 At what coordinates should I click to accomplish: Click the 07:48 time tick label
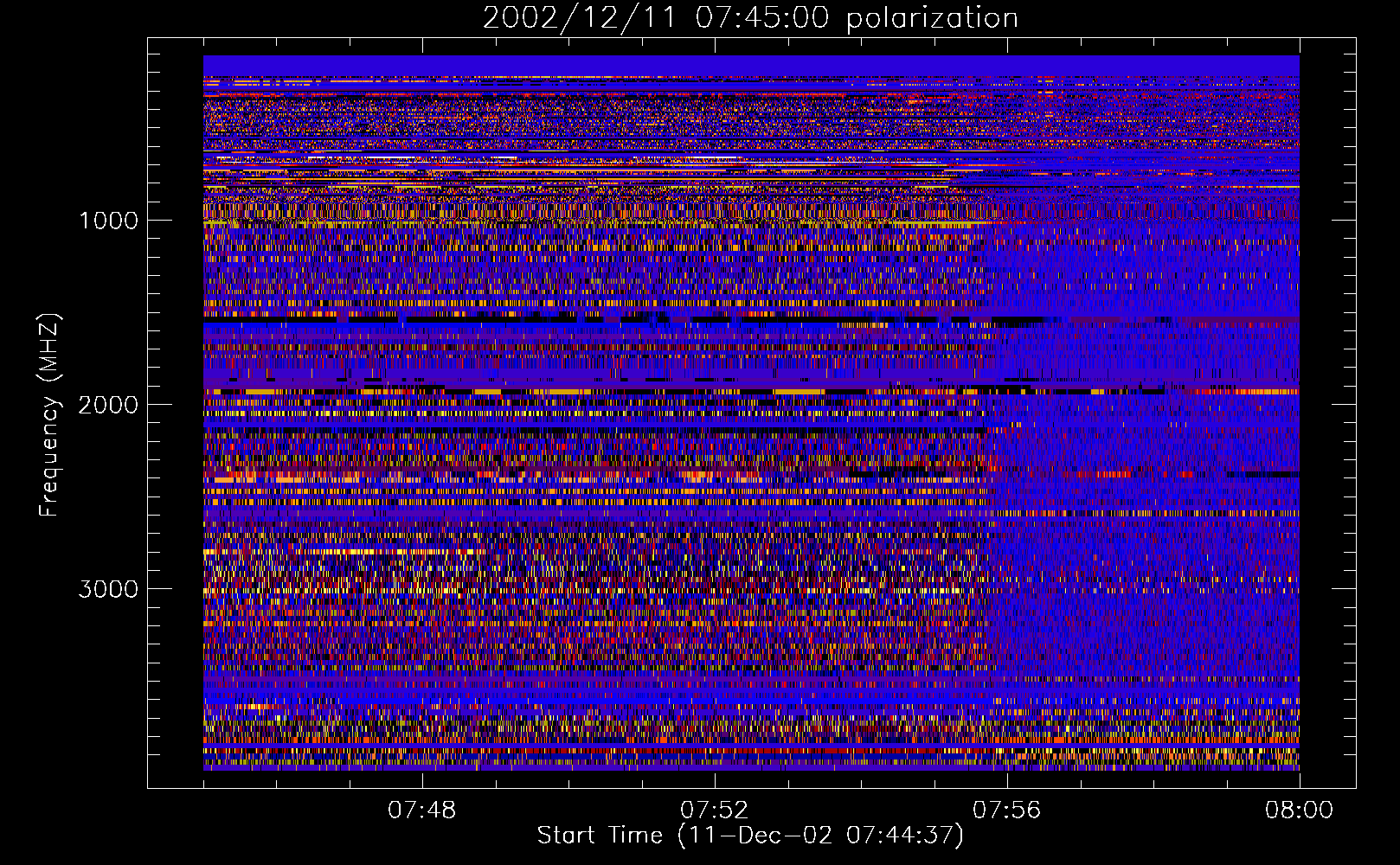[x=422, y=811]
